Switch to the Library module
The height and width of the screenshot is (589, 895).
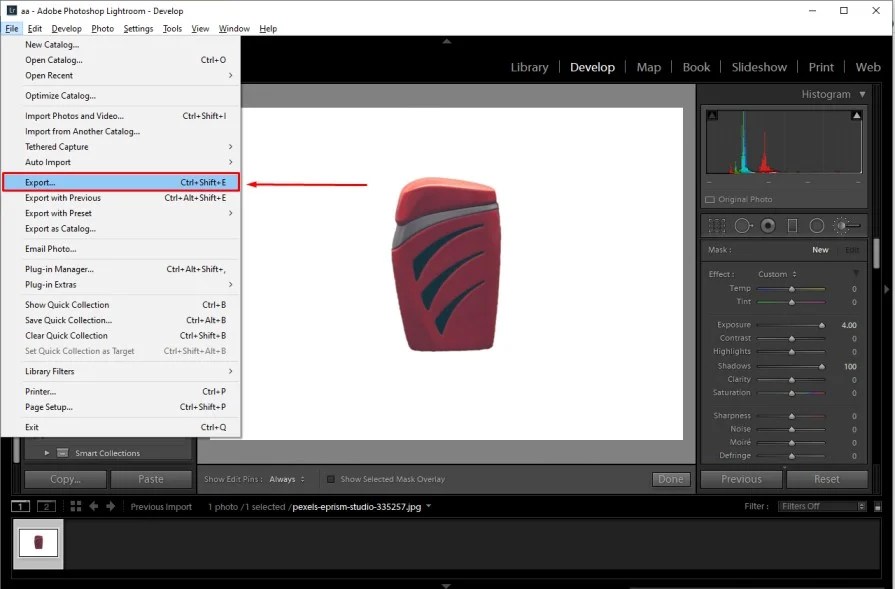(x=529, y=67)
